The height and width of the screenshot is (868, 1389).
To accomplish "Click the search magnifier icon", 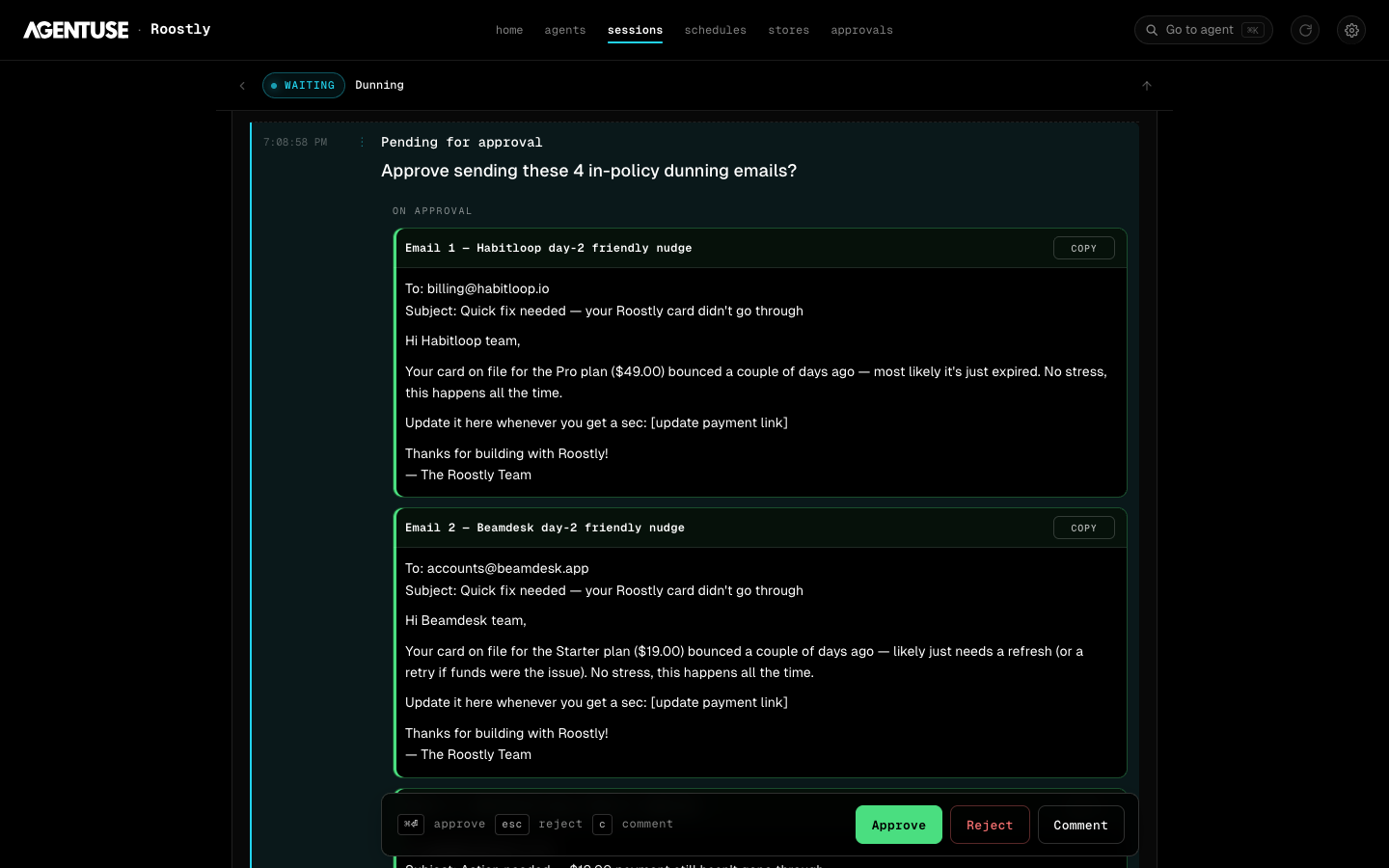I will tap(1152, 30).
